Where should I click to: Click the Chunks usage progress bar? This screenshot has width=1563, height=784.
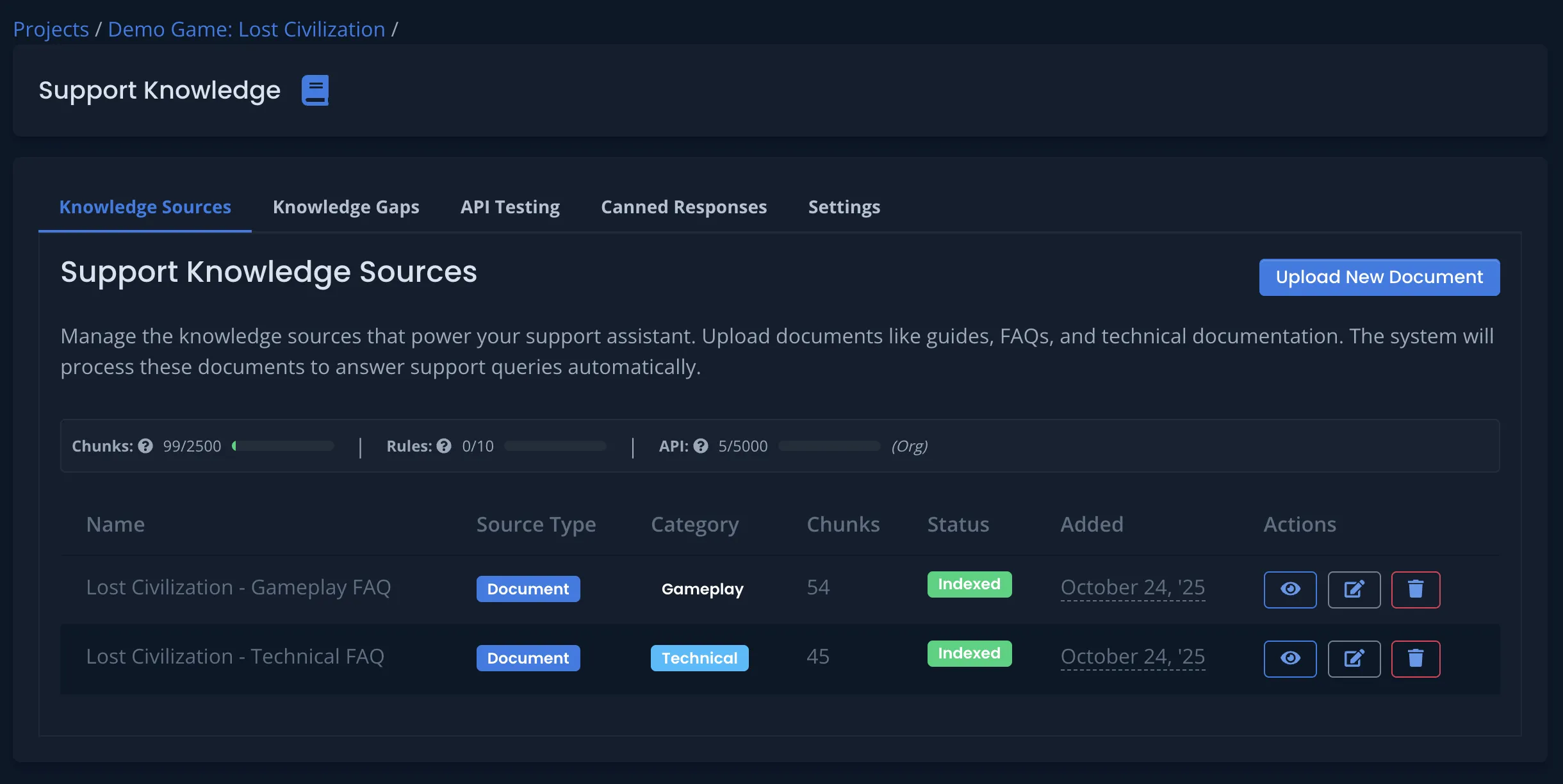[x=283, y=446]
